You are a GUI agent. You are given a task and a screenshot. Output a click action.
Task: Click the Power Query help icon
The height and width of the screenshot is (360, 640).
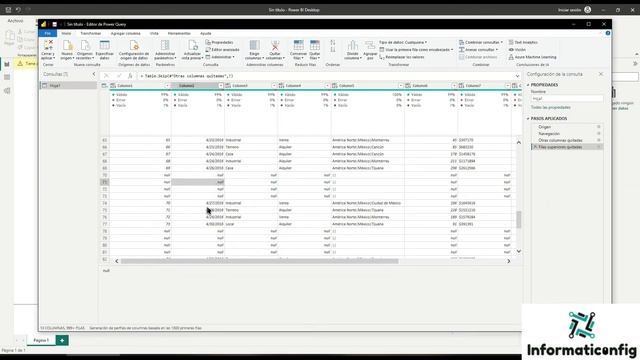(608, 33)
